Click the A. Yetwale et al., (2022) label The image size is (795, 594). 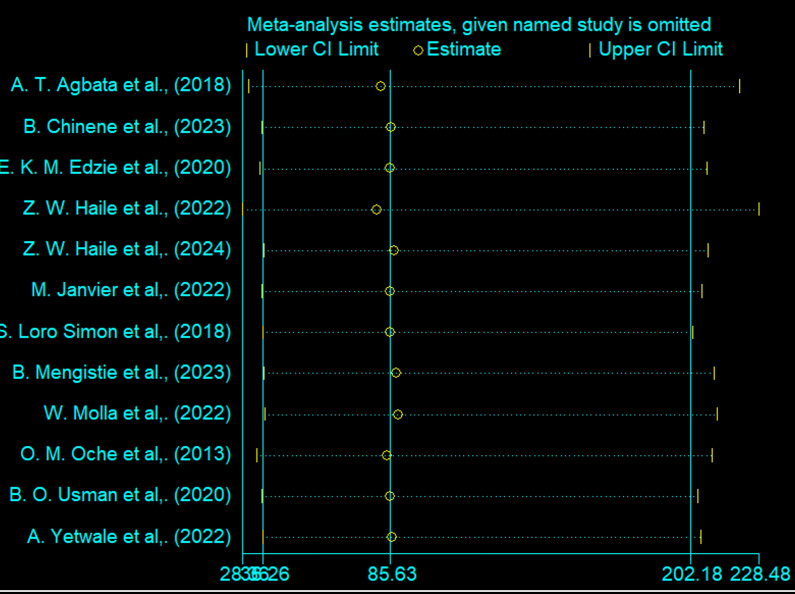coord(129,537)
